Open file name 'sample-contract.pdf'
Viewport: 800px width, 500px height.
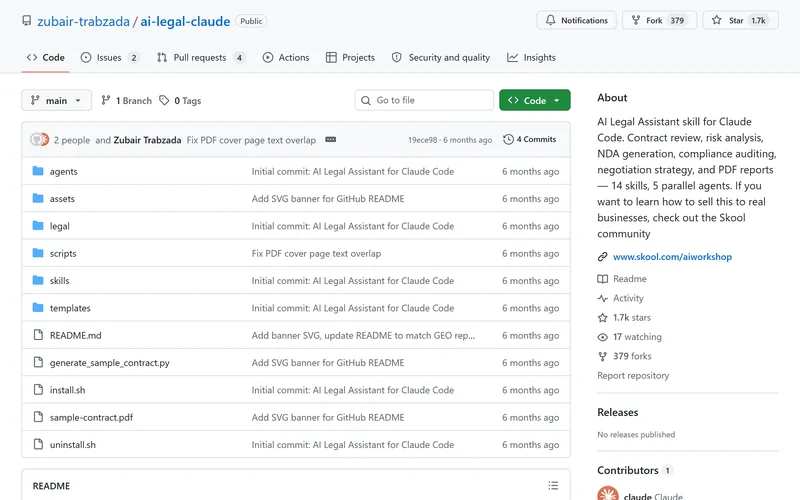(91, 417)
